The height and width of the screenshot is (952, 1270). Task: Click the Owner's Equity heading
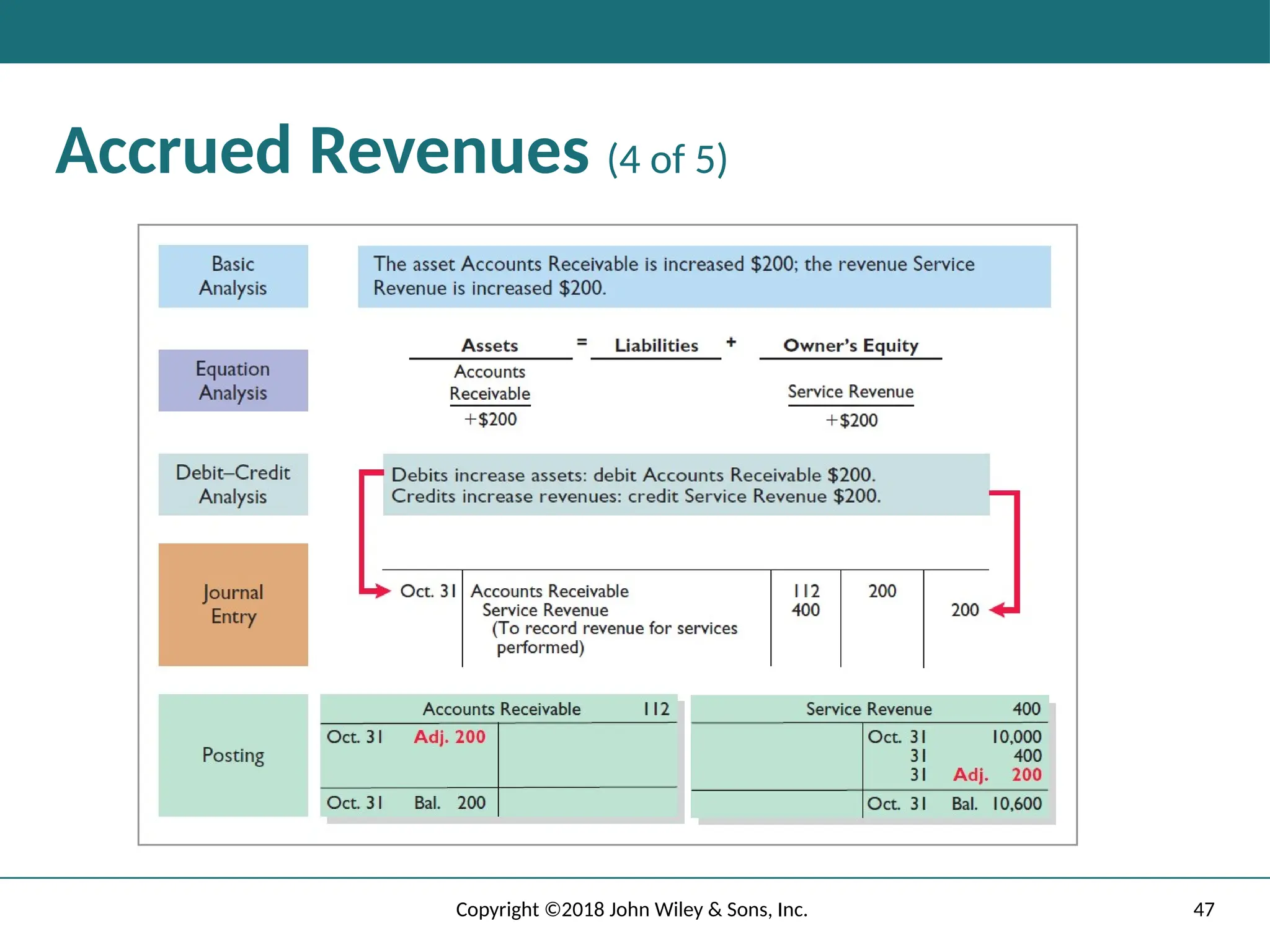tap(850, 346)
